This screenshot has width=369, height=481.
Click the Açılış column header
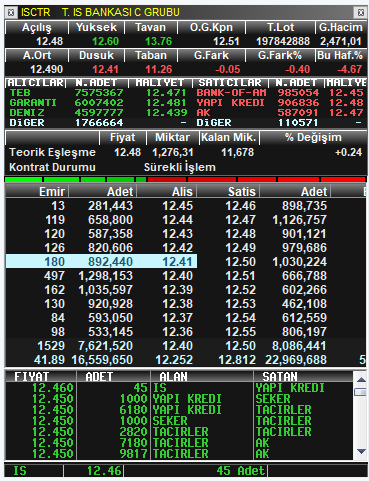(x=37, y=28)
